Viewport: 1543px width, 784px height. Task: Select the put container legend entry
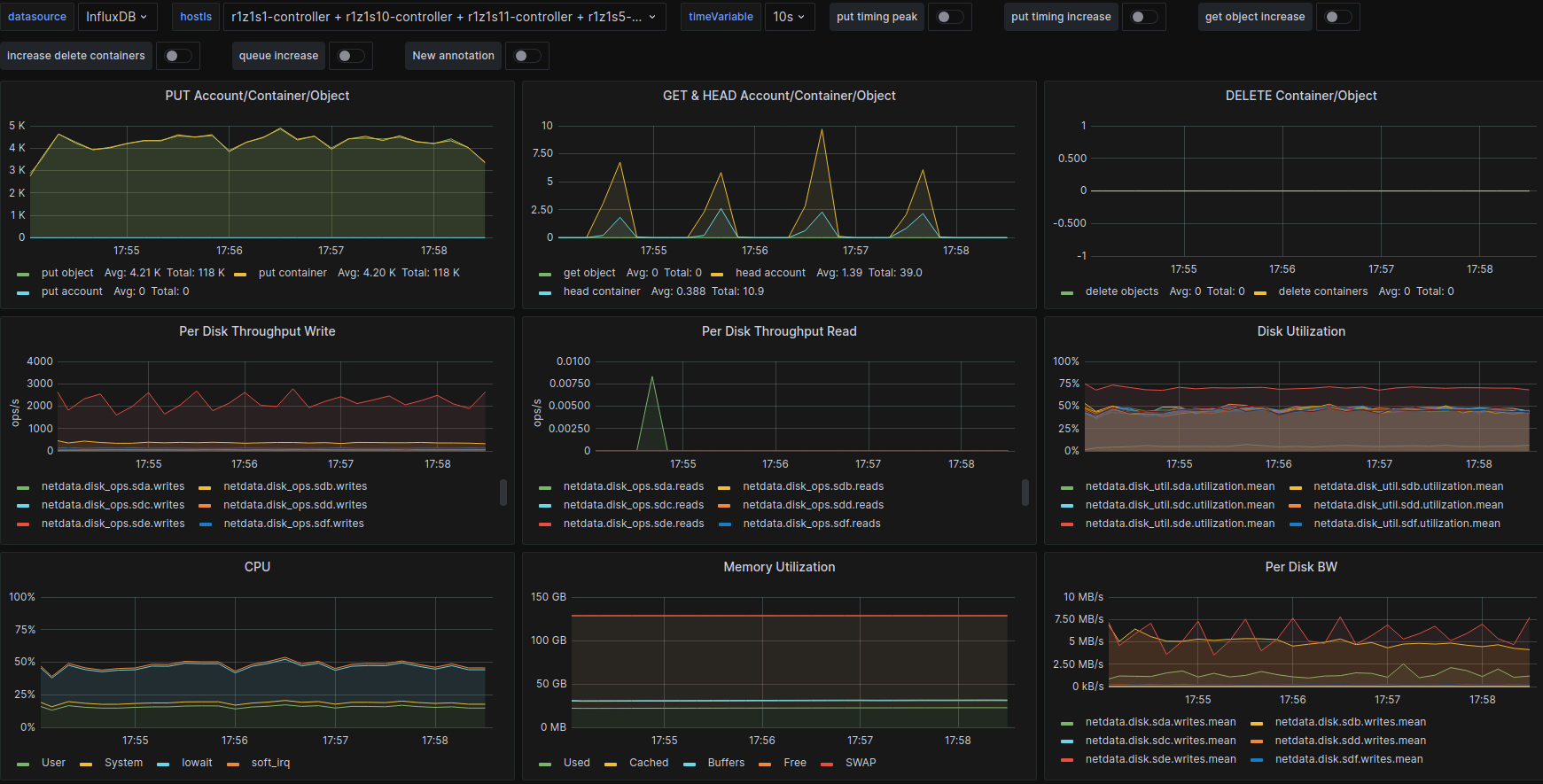coord(292,273)
